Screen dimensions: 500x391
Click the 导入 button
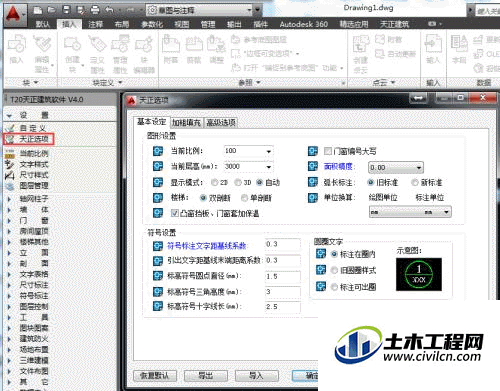[x=256, y=376]
